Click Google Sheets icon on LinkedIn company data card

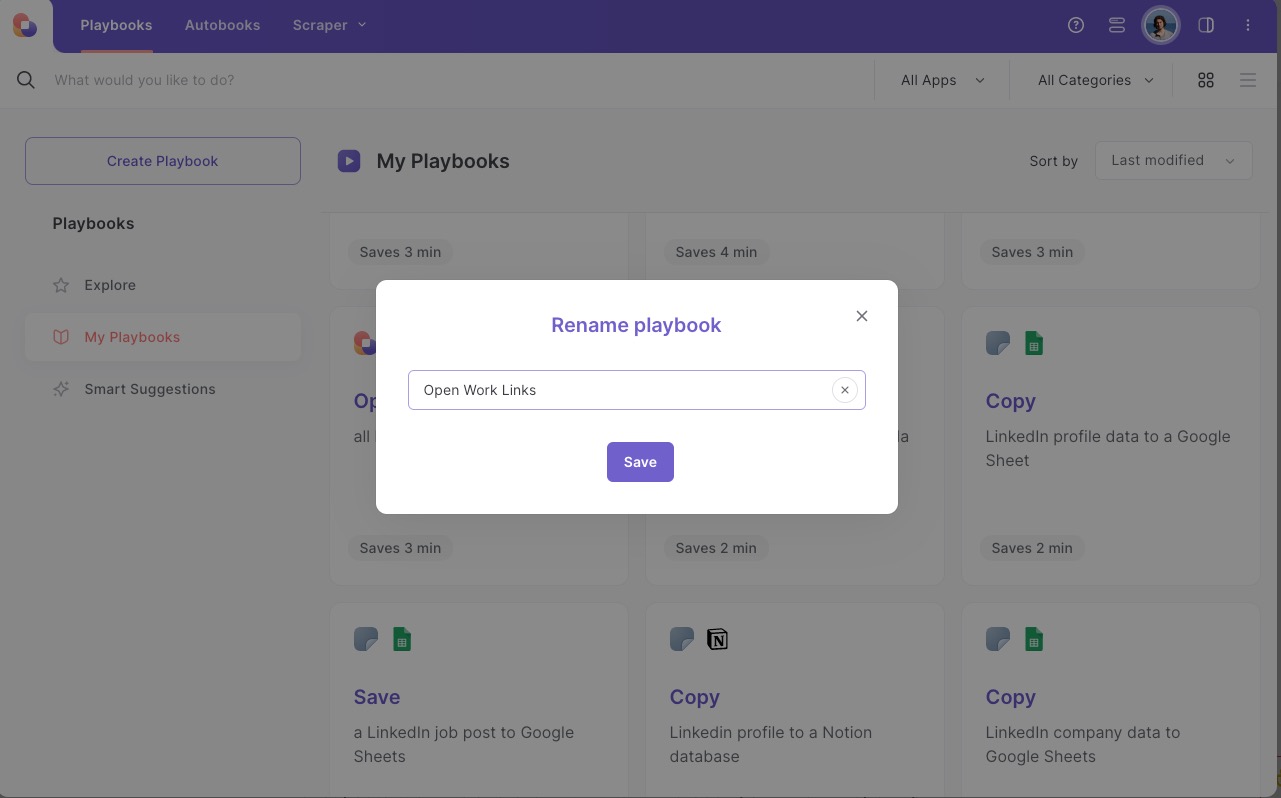tap(1033, 640)
